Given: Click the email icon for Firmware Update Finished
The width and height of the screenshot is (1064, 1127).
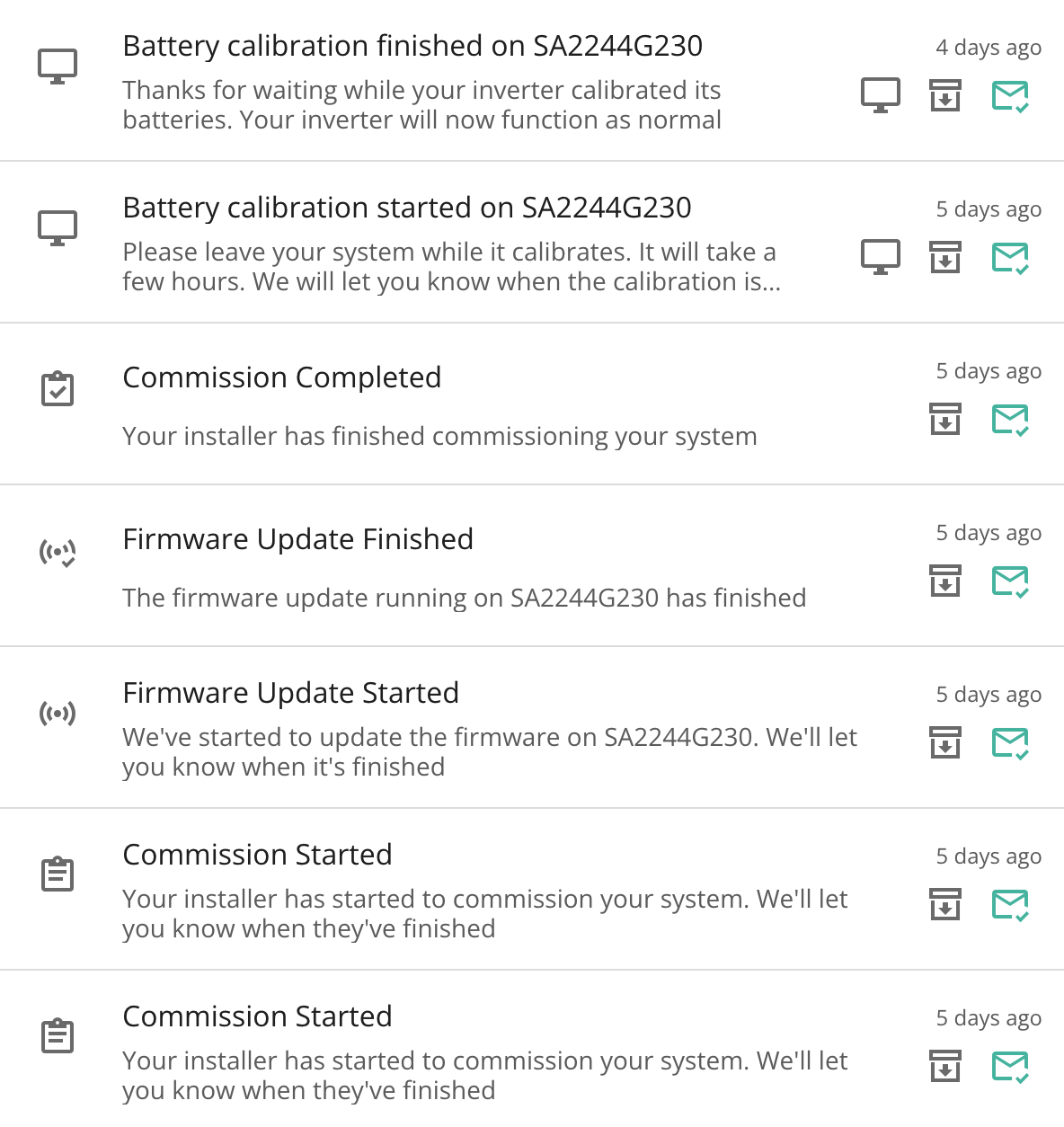Looking at the screenshot, I should [1010, 581].
